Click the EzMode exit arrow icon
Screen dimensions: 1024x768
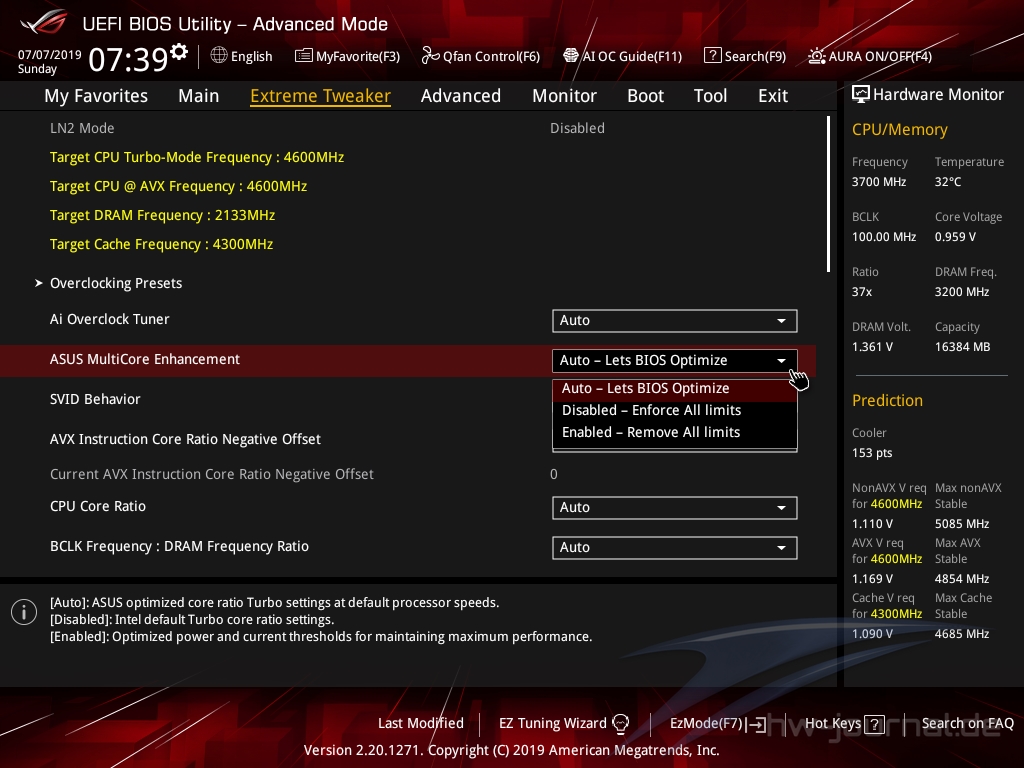click(x=758, y=724)
